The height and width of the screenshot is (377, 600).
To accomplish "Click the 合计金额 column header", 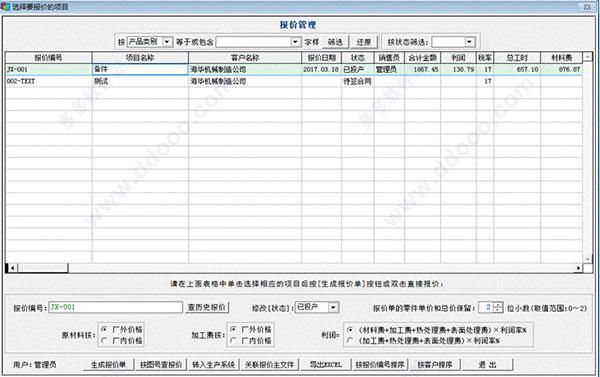I will (422, 58).
